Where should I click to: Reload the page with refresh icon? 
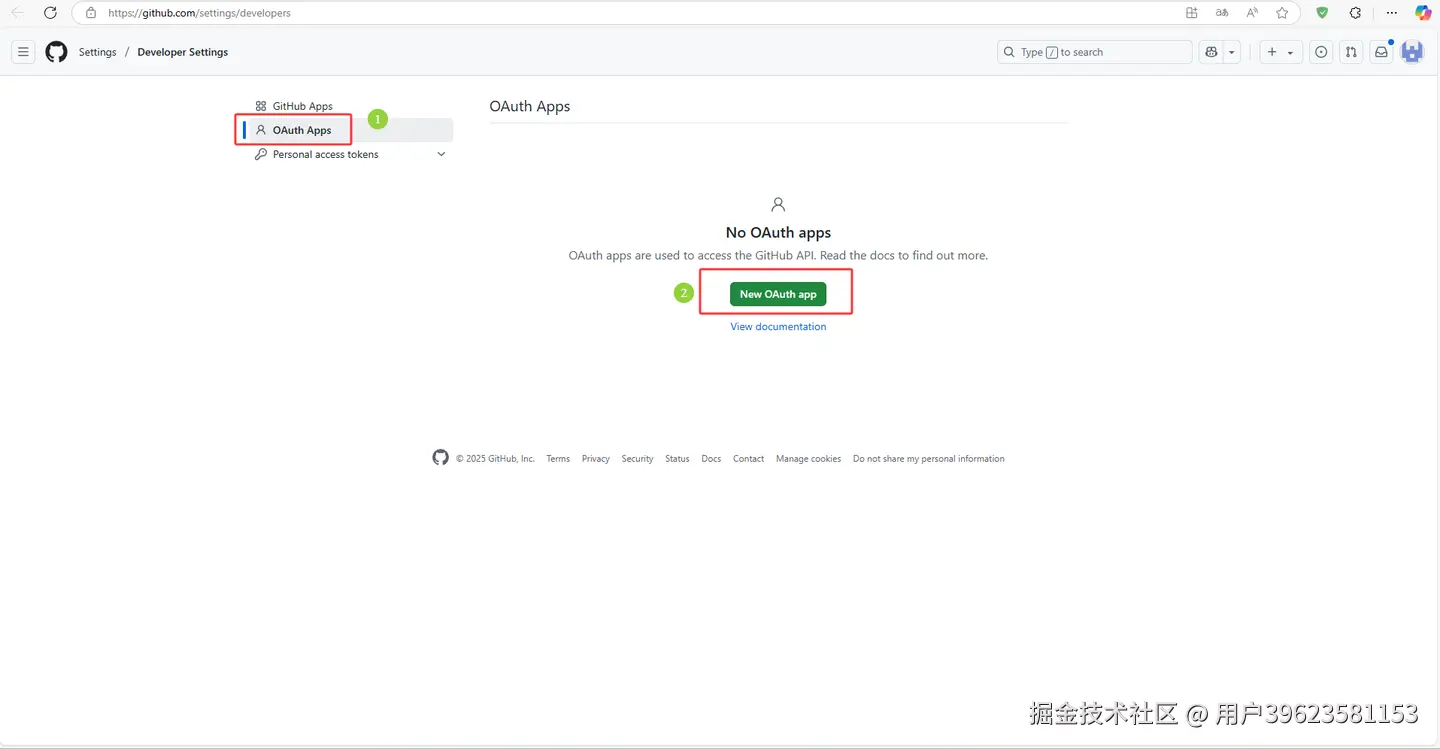coord(50,13)
